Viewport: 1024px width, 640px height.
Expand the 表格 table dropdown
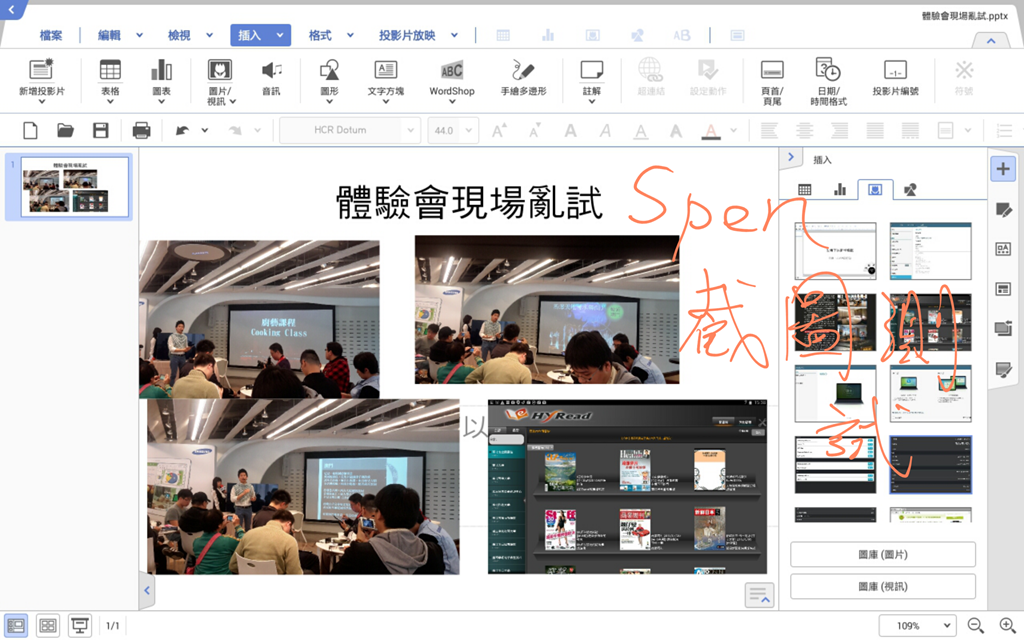click(x=110, y=102)
